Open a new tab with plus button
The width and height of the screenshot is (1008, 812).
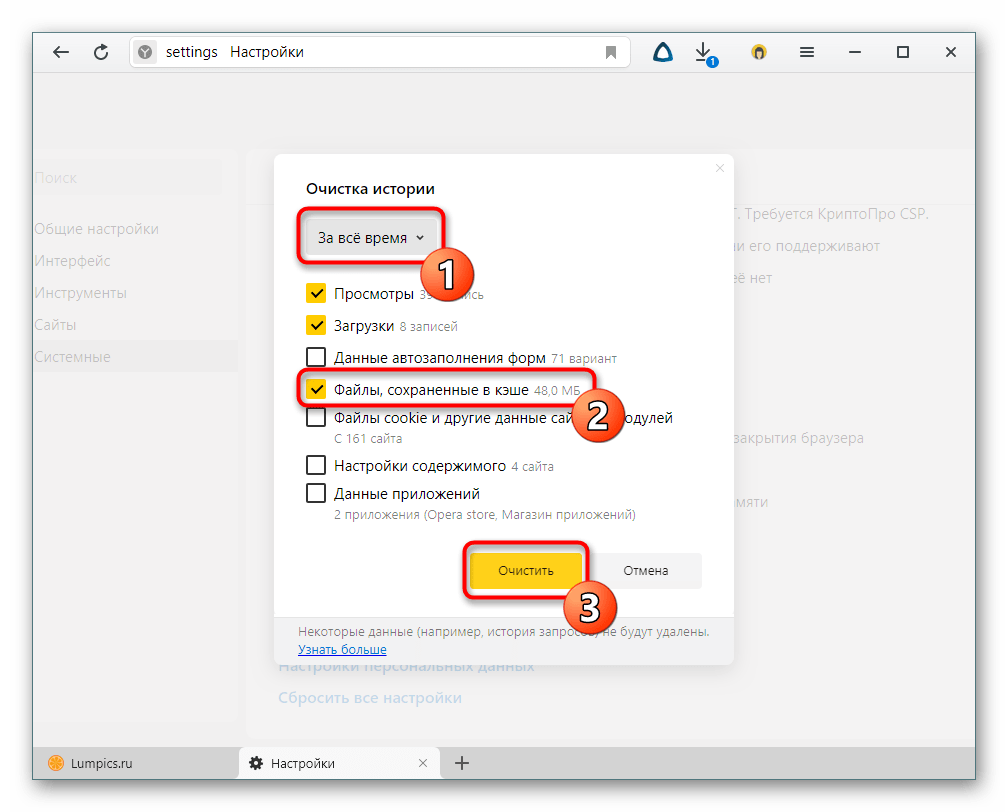coord(462,763)
